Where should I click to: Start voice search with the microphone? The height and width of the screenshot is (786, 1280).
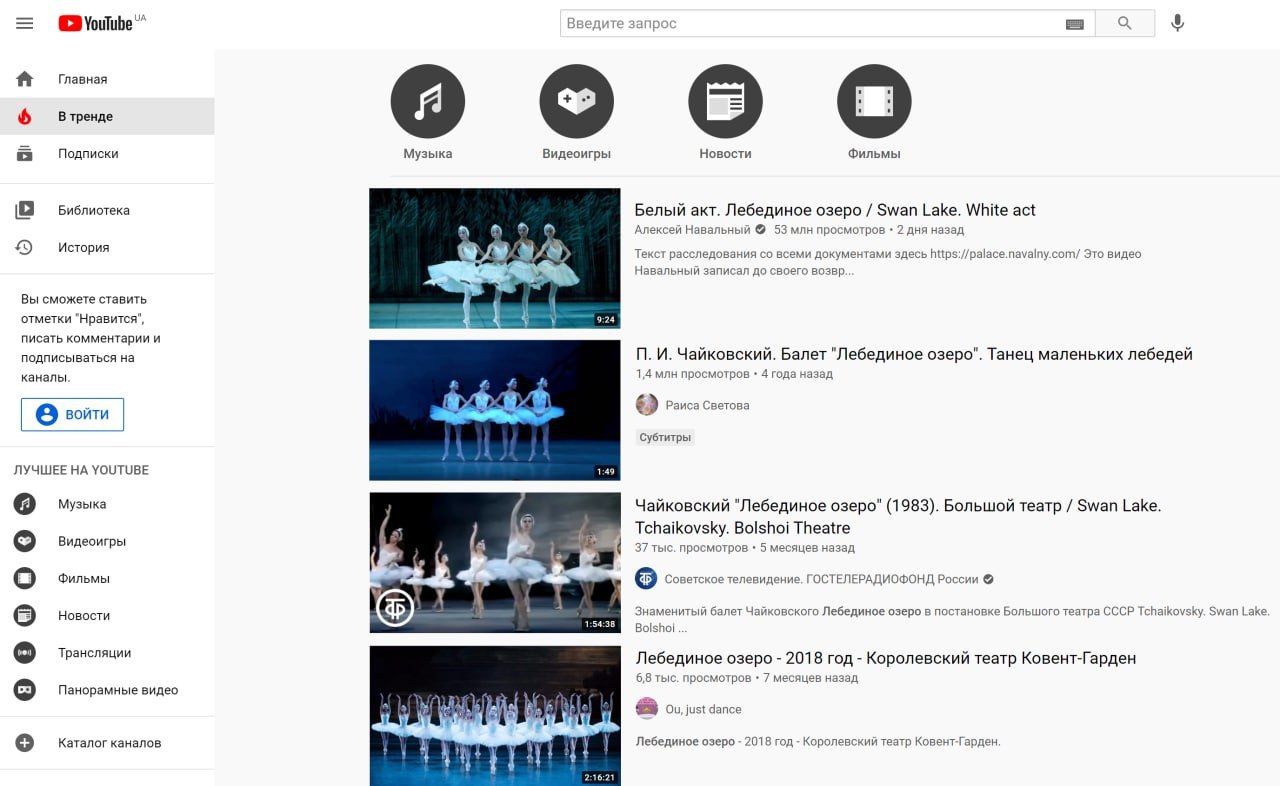pyautogui.click(x=1178, y=23)
